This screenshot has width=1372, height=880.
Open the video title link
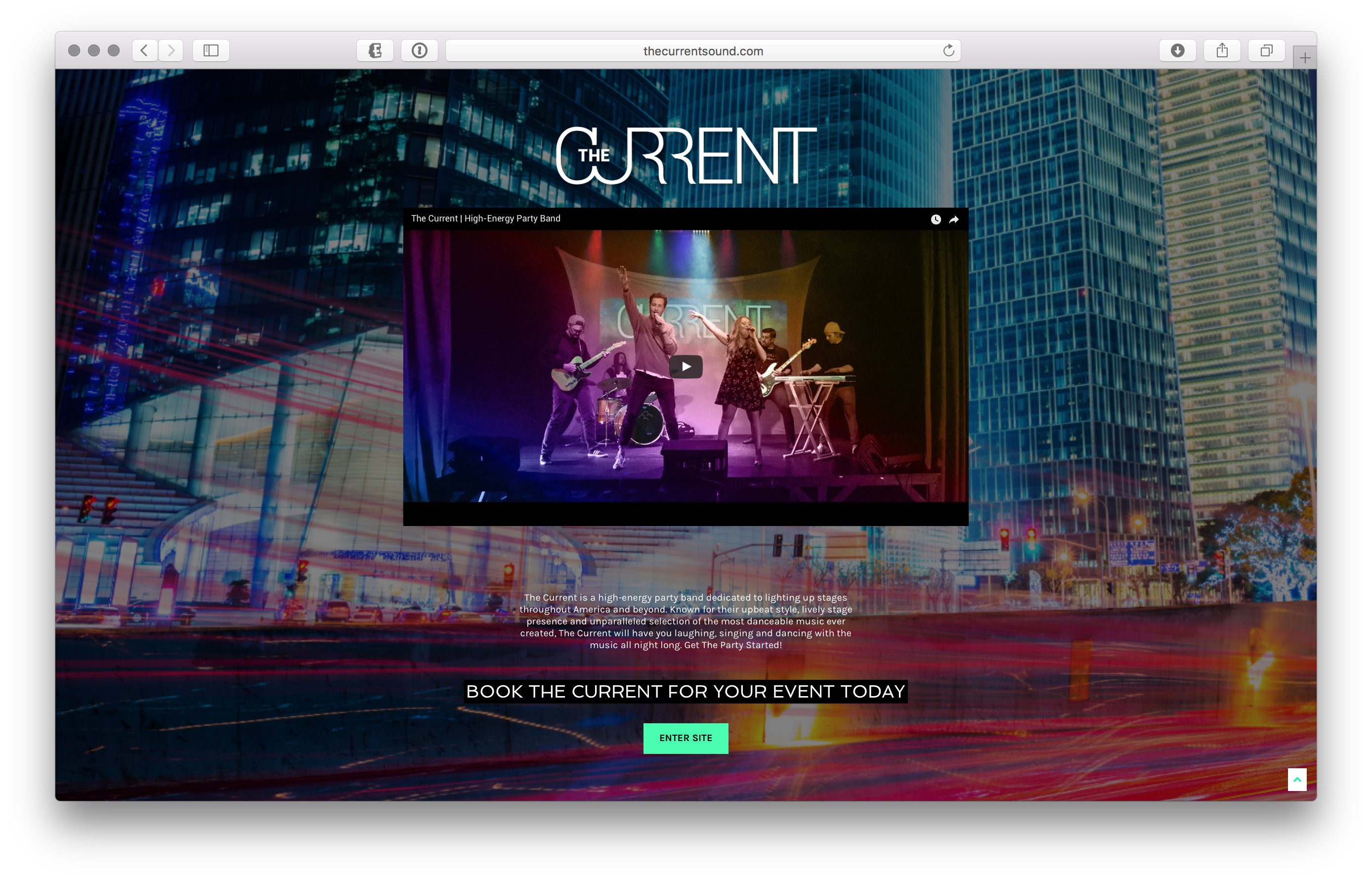point(485,219)
